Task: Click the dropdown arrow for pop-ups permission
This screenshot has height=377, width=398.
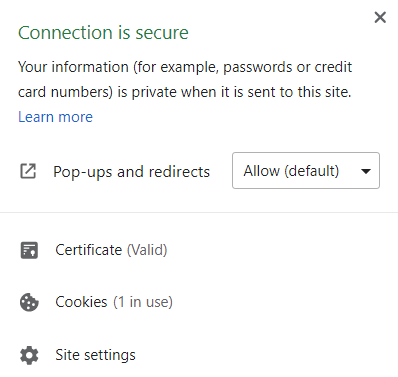Action: [x=366, y=171]
